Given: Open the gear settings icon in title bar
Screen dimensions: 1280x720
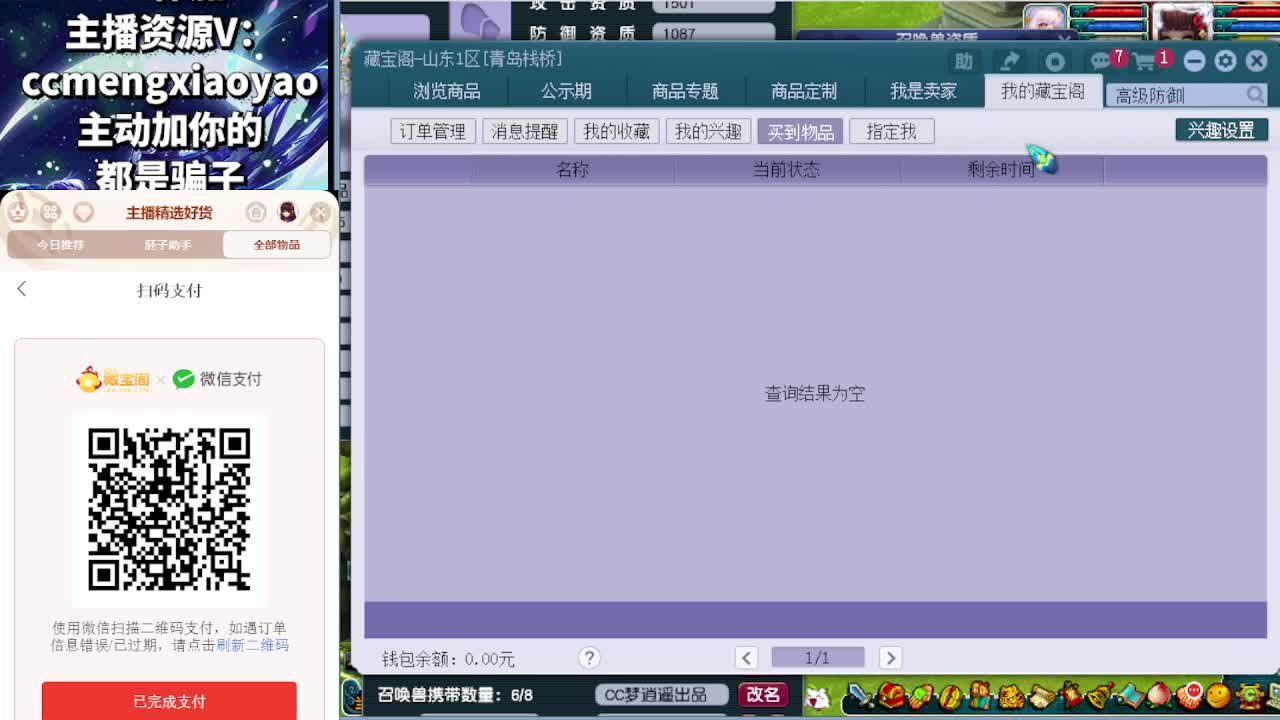Looking at the screenshot, I should (1225, 61).
